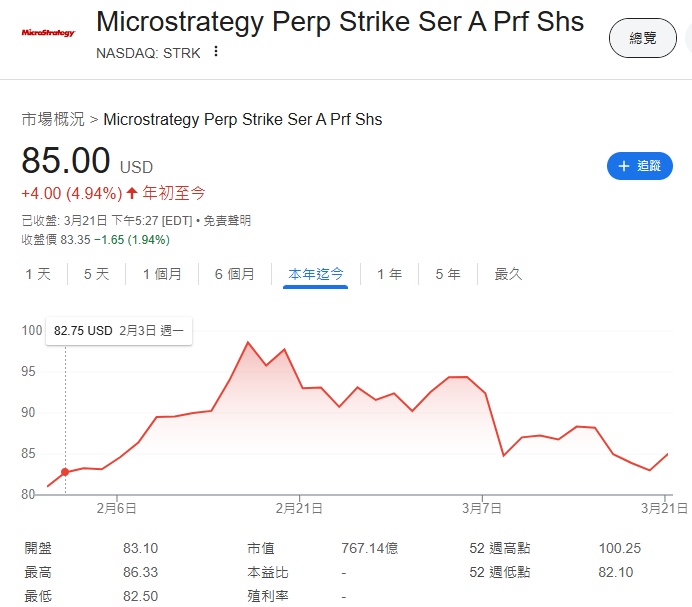This screenshot has height=607, width=692.
Task: Select the 最久 max range tab
Action: (508, 274)
